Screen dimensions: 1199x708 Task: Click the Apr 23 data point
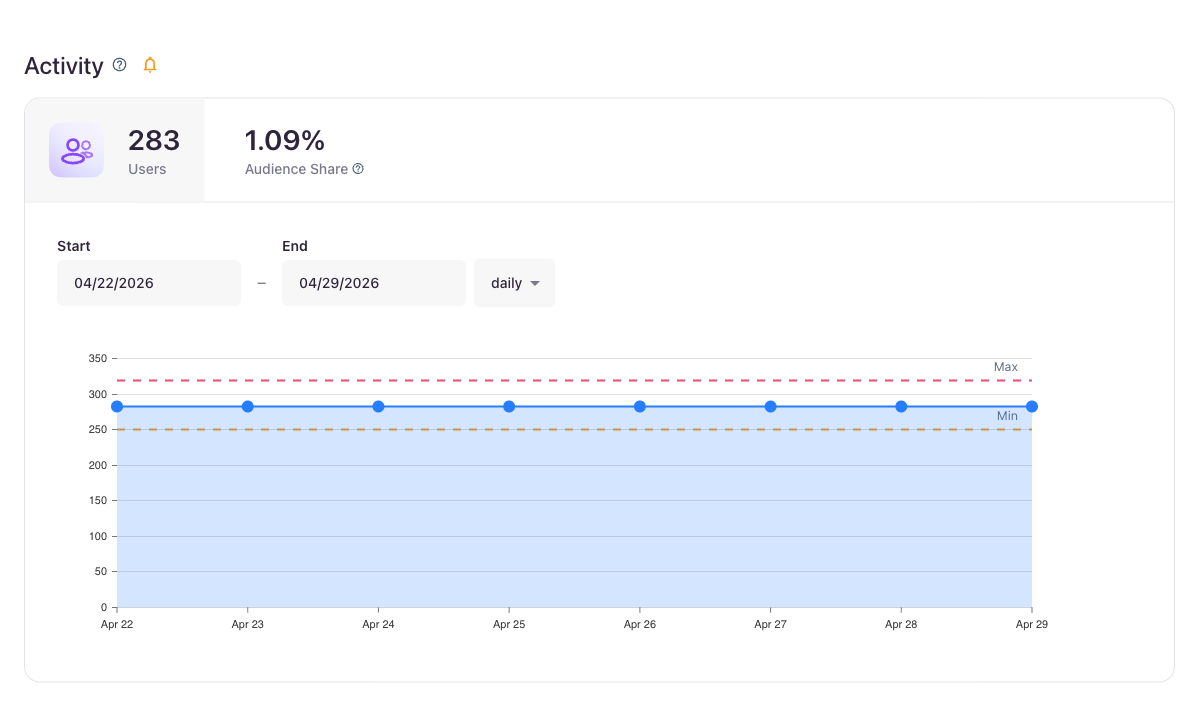(248, 407)
